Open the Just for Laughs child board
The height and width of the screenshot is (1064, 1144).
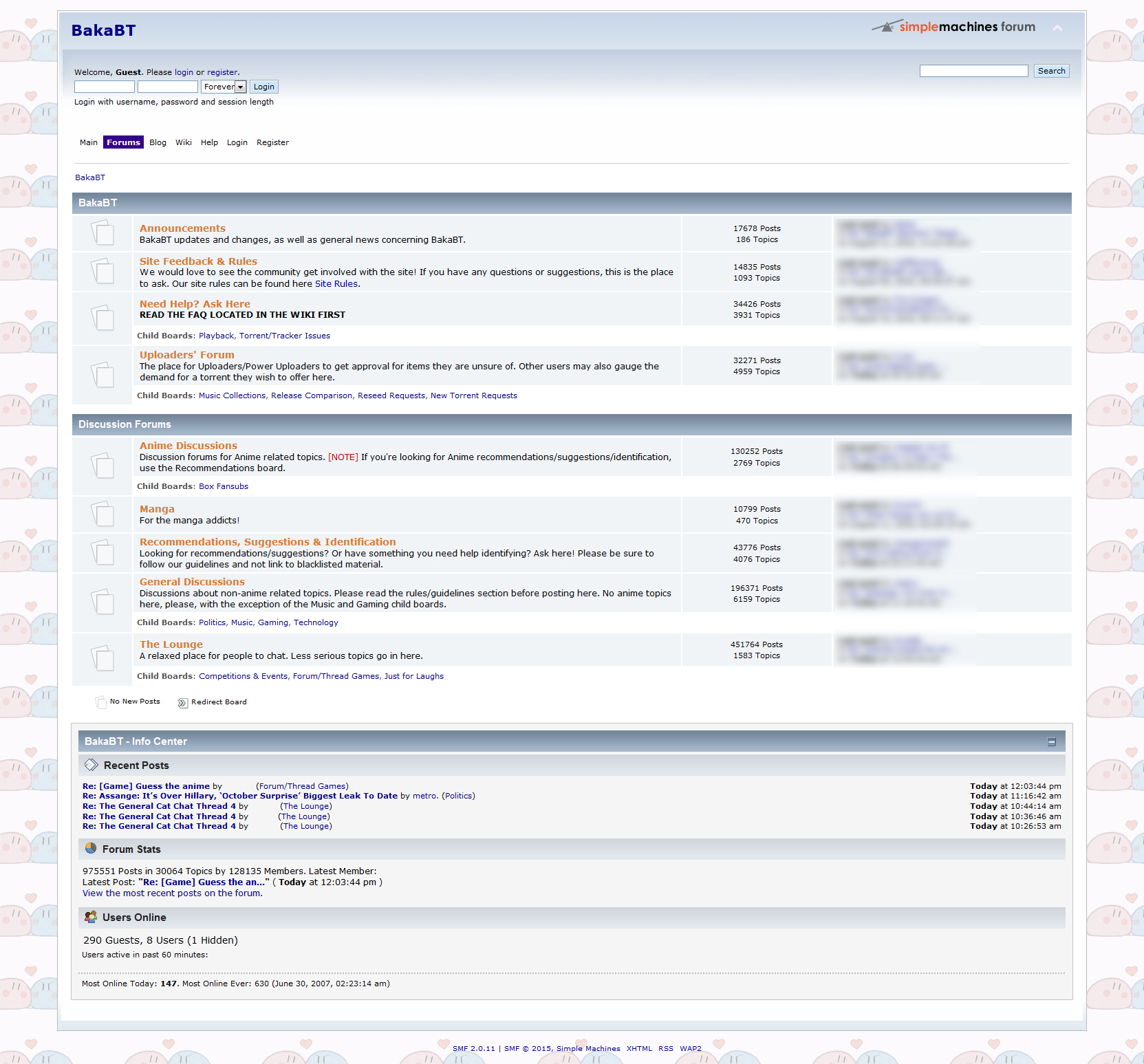[414, 676]
